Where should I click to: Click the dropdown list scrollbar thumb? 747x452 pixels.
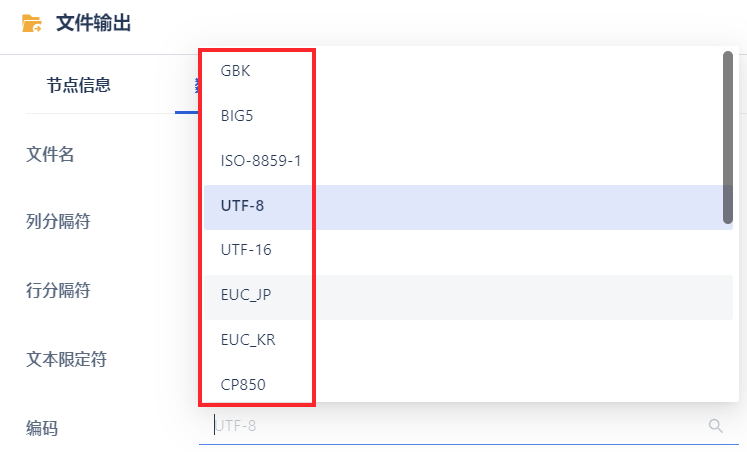tap(727, 137)
